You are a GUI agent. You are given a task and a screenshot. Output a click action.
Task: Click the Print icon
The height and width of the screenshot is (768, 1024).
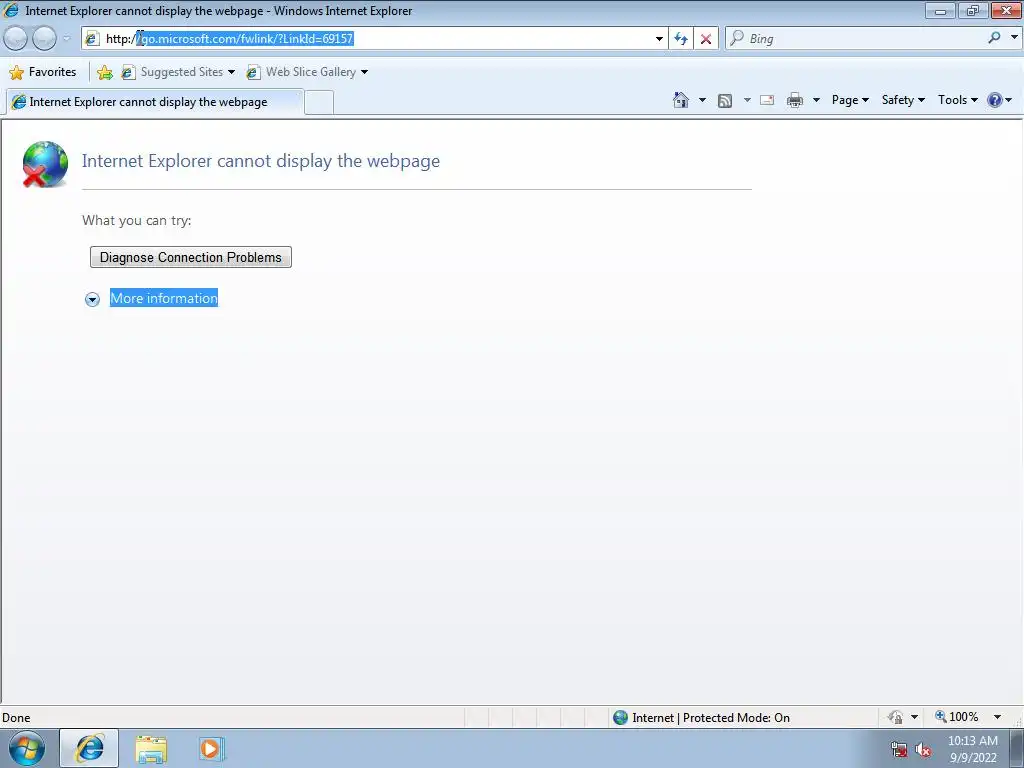(x=795, y=100)
